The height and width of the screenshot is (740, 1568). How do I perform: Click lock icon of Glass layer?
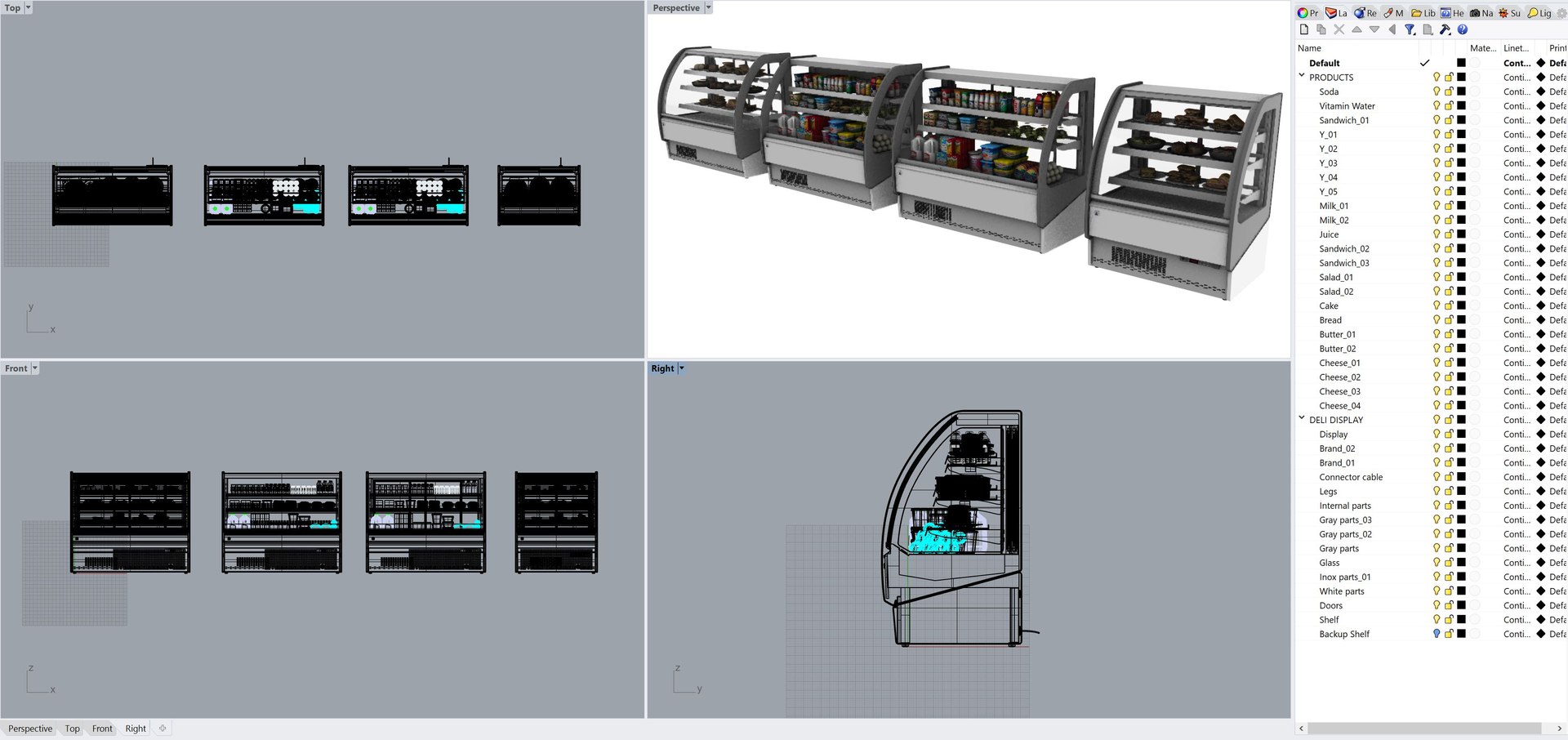(1449, 563)
